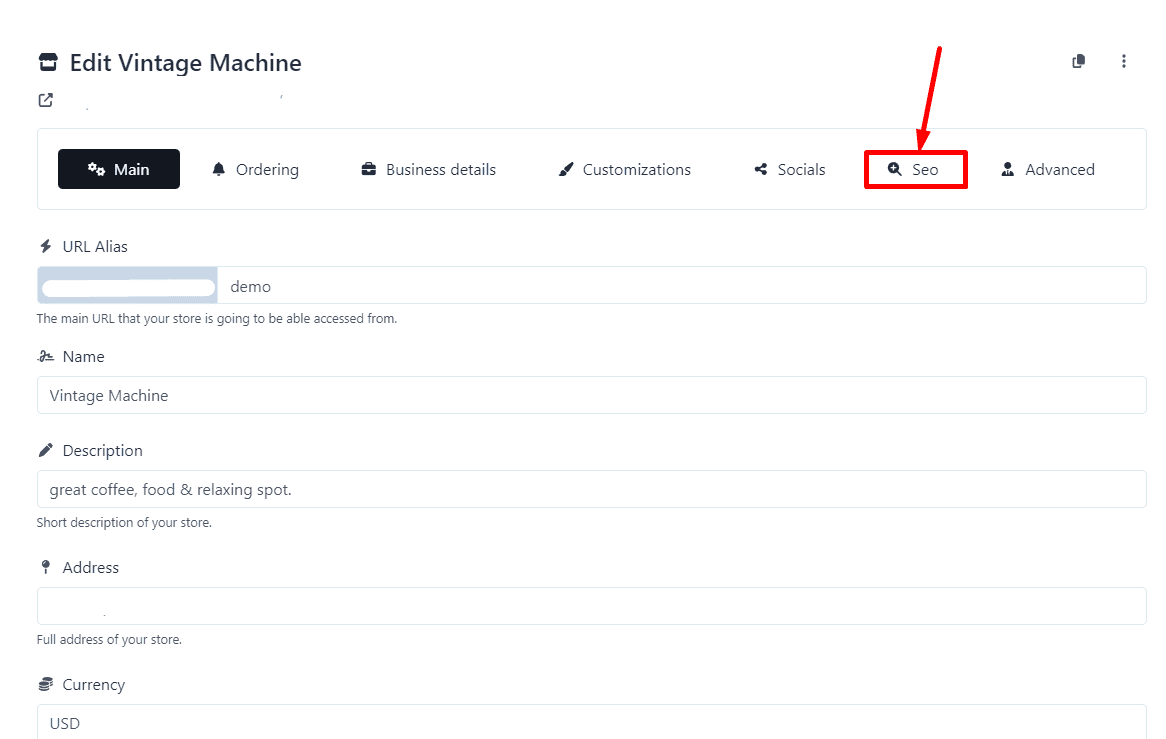Focus the Name field with Vintage Machine

591,395
